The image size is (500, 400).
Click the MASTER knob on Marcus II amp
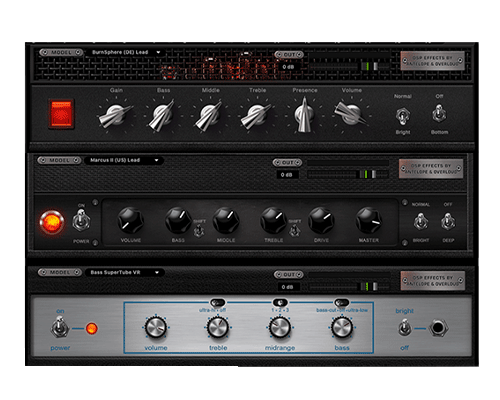[369, 220]
